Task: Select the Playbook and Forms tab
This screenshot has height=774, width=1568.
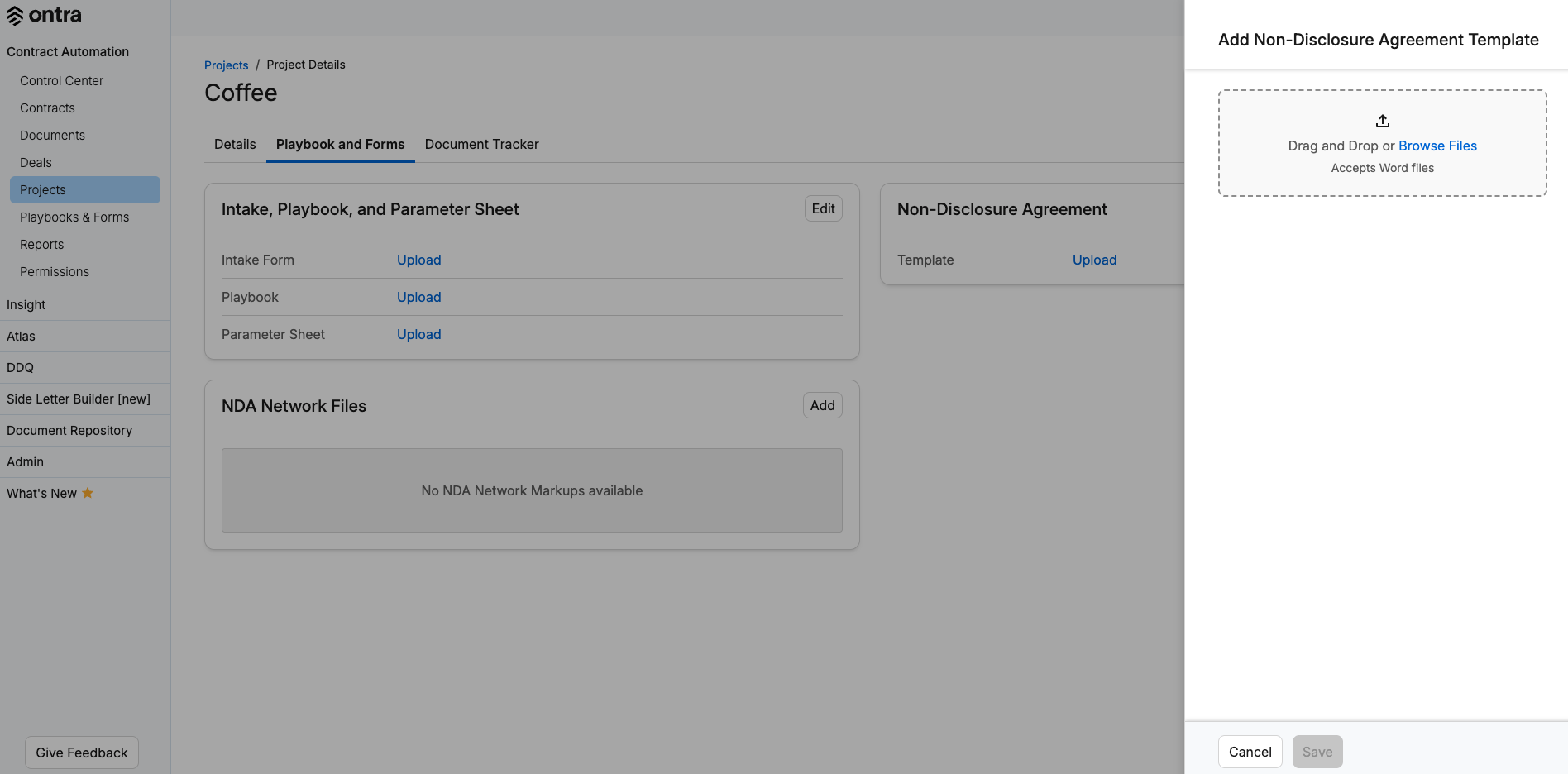Action: (x=340, y=144)
